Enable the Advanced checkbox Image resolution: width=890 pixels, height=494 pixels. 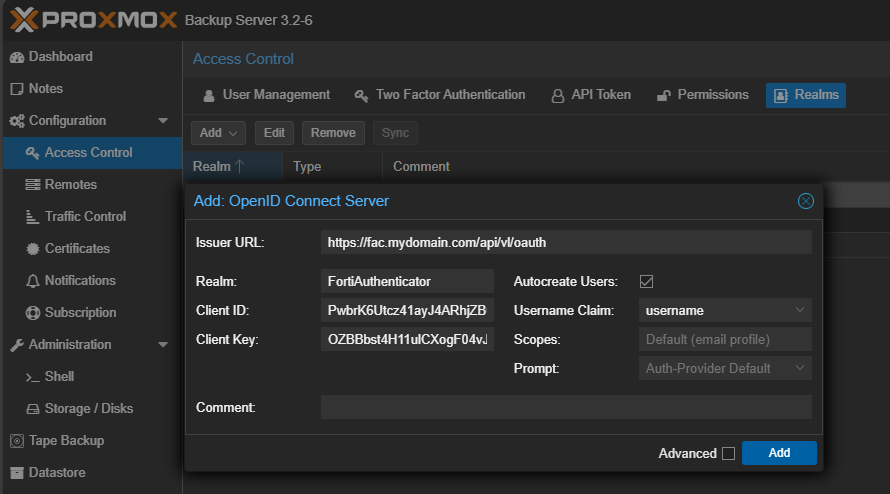coord(728,454)
